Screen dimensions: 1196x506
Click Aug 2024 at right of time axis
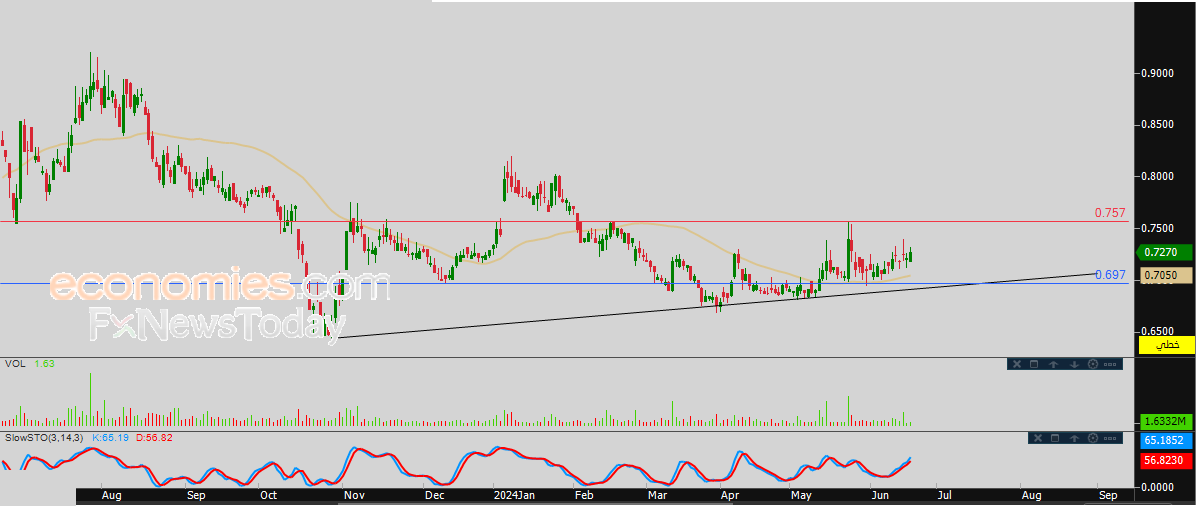(1030, 497)
